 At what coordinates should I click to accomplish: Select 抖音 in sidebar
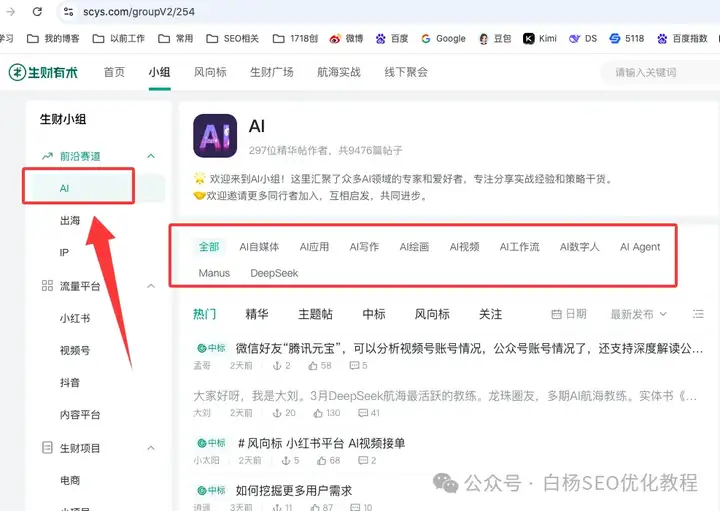pyautogui.click(x=70, y=382)
